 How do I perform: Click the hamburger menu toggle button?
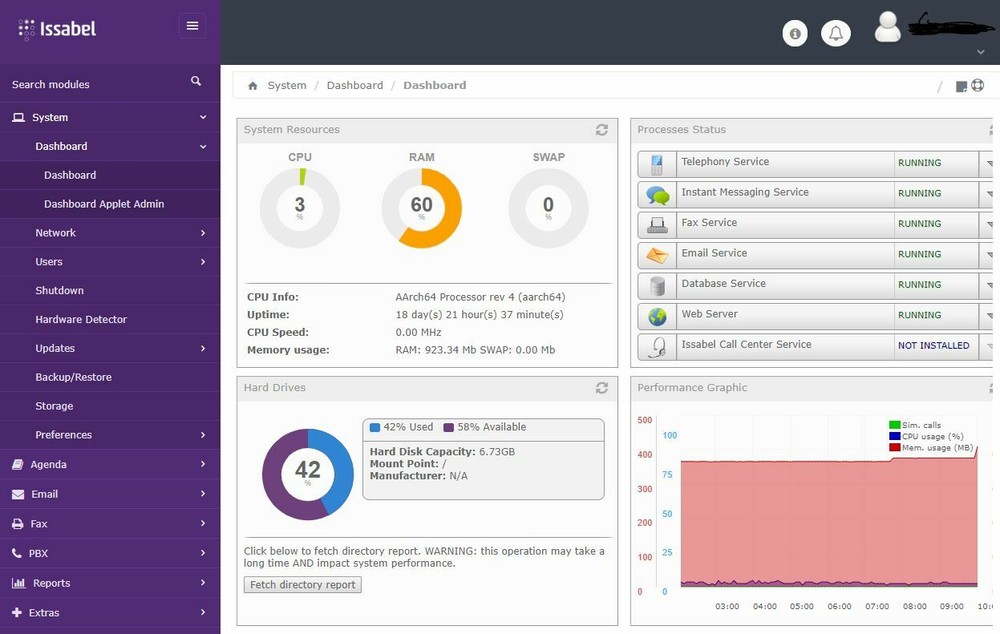pyautogui.click(x=192, y=26)
